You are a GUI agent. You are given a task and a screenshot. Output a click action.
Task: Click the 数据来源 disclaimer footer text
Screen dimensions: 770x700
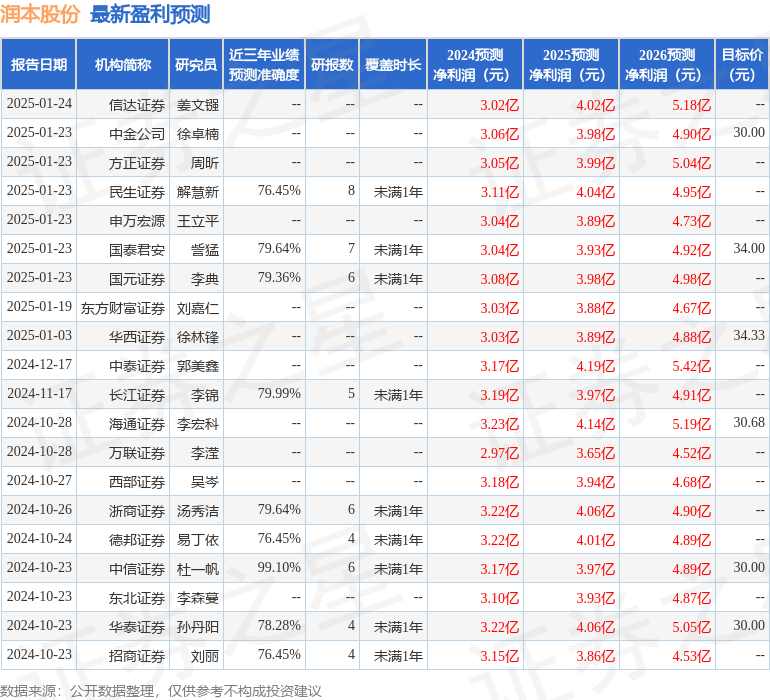coord(161,691)
